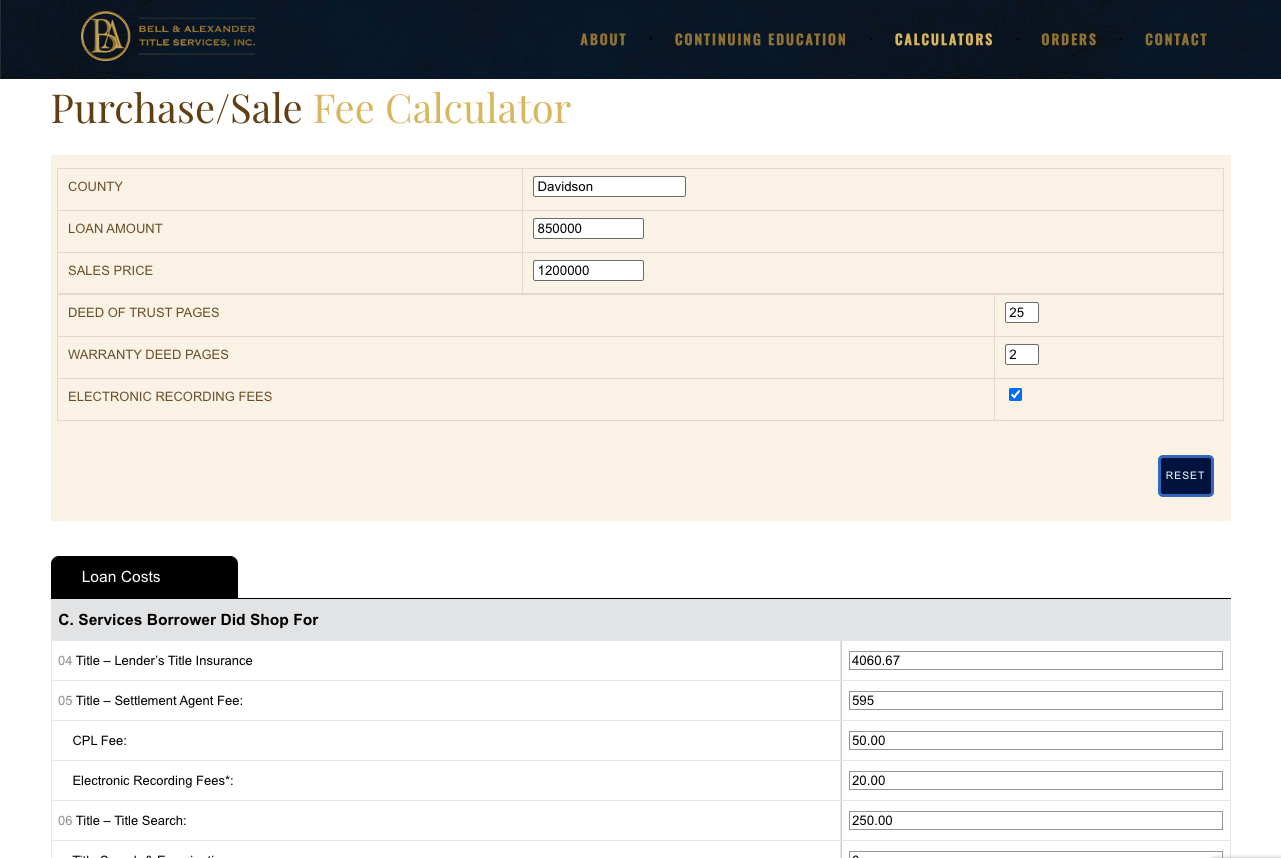Edit the Warranty Deed Pages field

coord(1022,354)
